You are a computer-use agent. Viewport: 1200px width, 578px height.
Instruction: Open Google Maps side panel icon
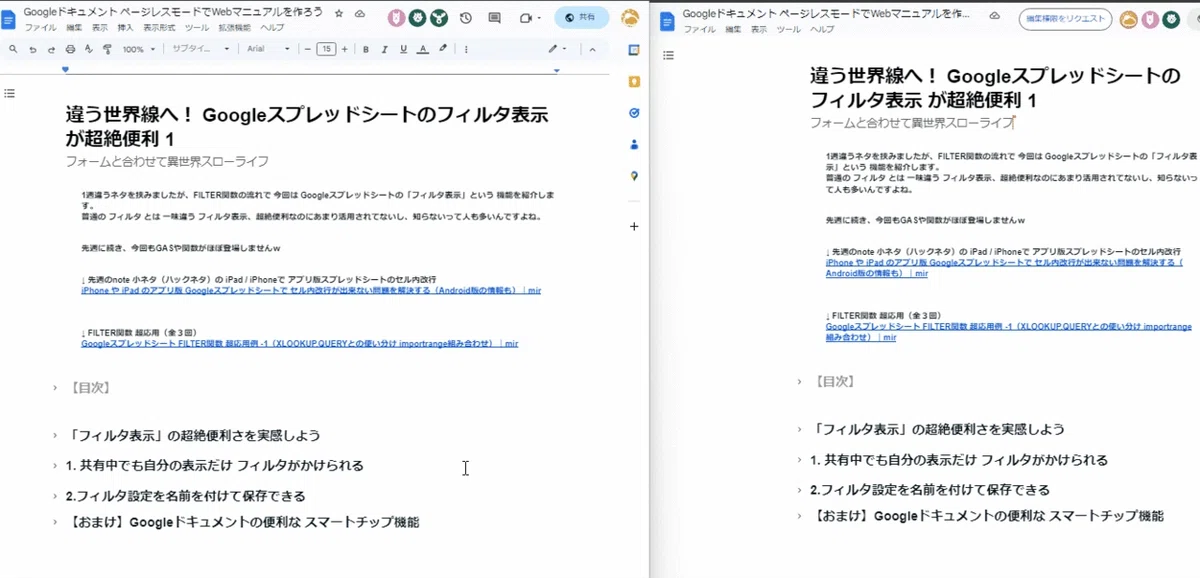634,176
